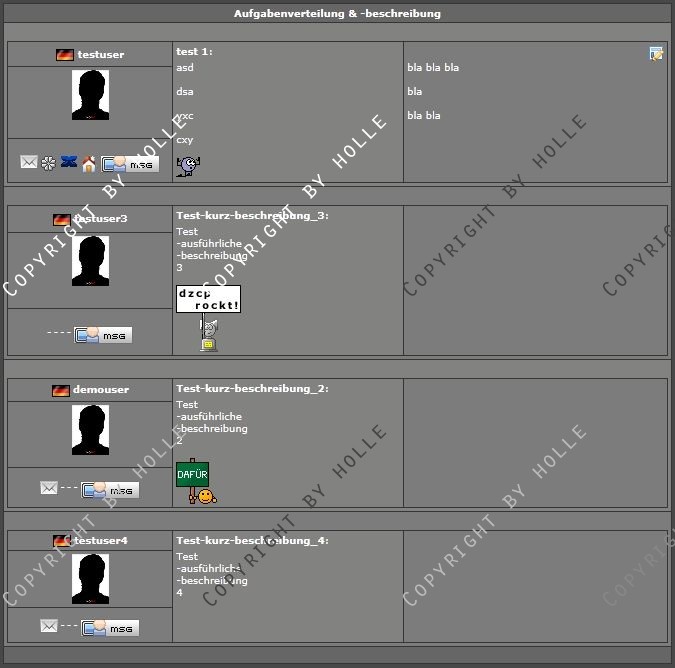Click demouser's silhouette avatar picture

[x=90, y=430]
